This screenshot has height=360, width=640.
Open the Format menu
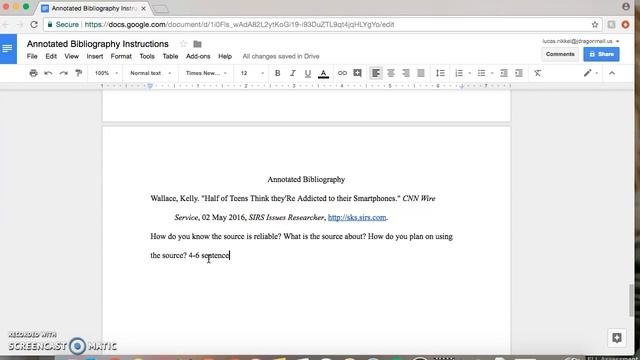[121, 56]
